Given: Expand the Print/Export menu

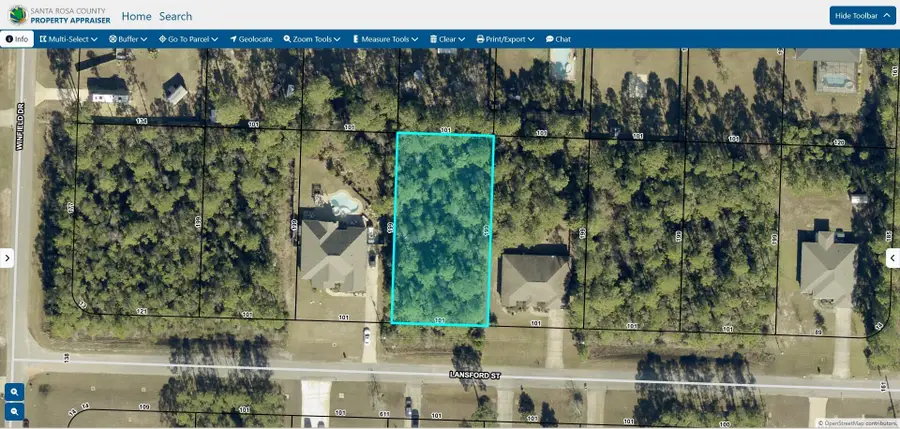Looking at the screenshot, I should [x=506, y=39].
